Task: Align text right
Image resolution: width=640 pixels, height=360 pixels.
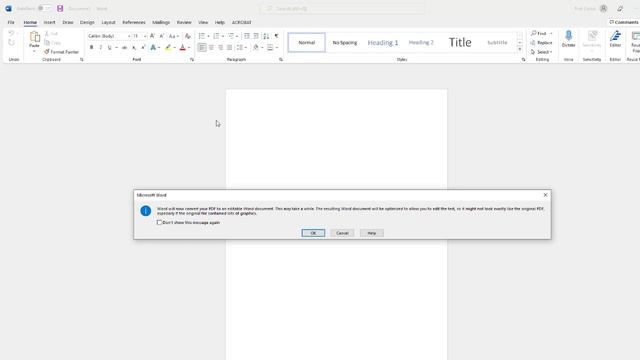Action: point(220,48)
